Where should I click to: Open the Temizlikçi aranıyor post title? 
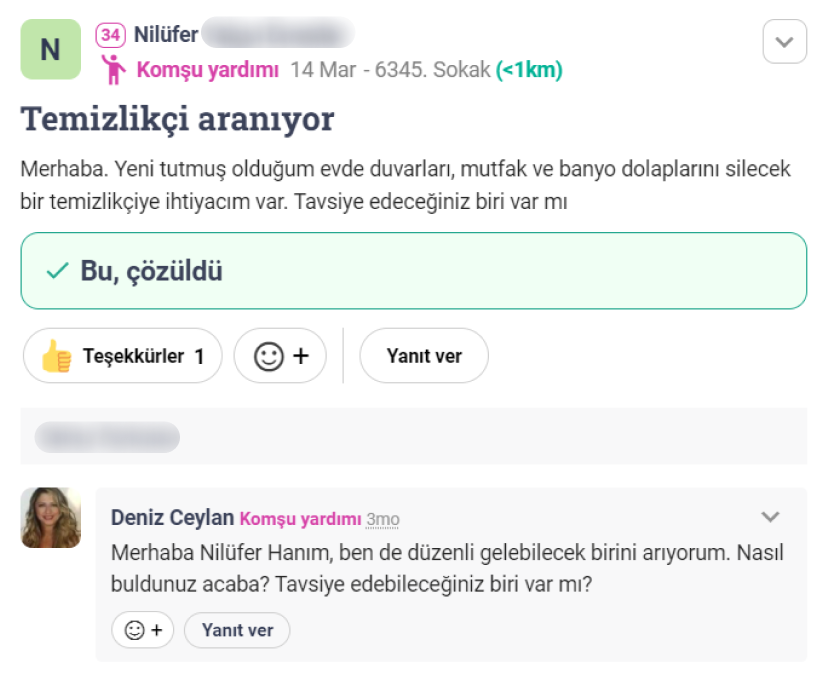pyautogui.click(x=177, y=119)
